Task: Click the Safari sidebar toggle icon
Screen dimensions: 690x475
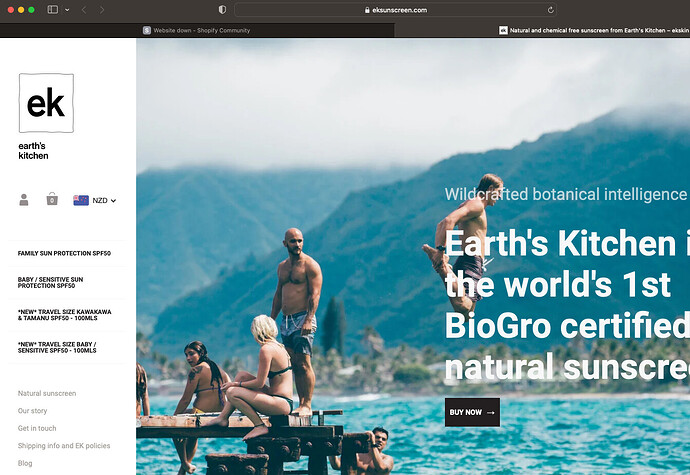Action: [x=53, y=10]
